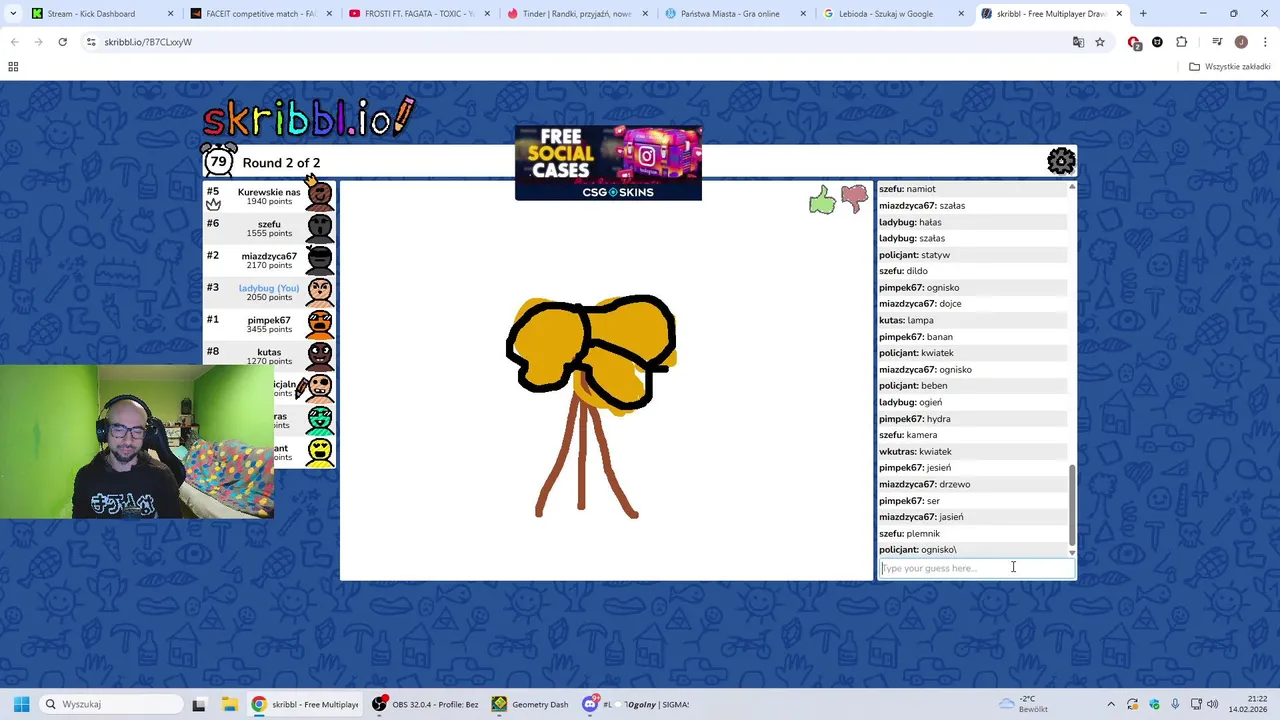Click the thumbs up like icon

pos(822,200)
